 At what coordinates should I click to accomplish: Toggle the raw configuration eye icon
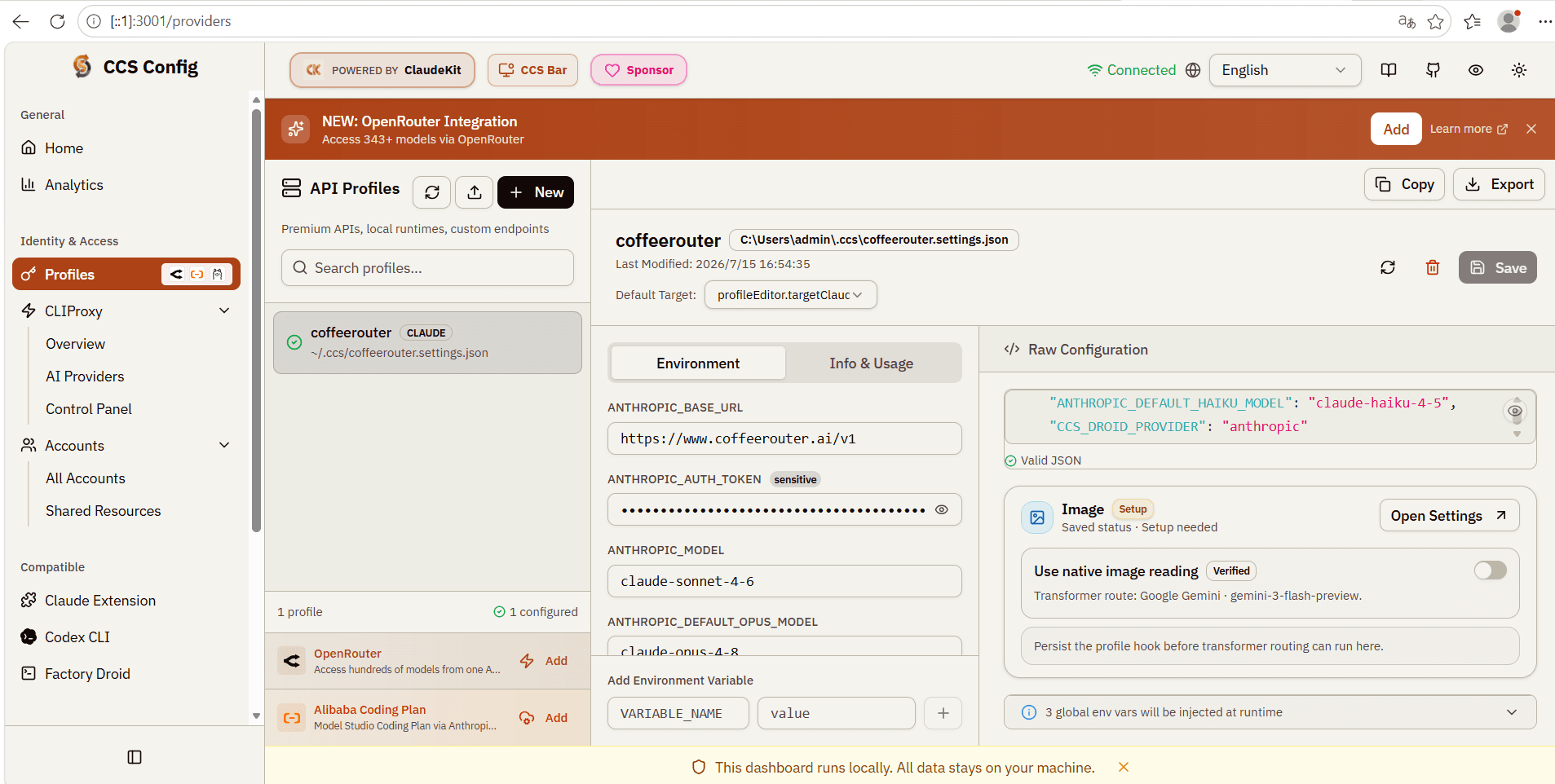(x=1515, y=411)
